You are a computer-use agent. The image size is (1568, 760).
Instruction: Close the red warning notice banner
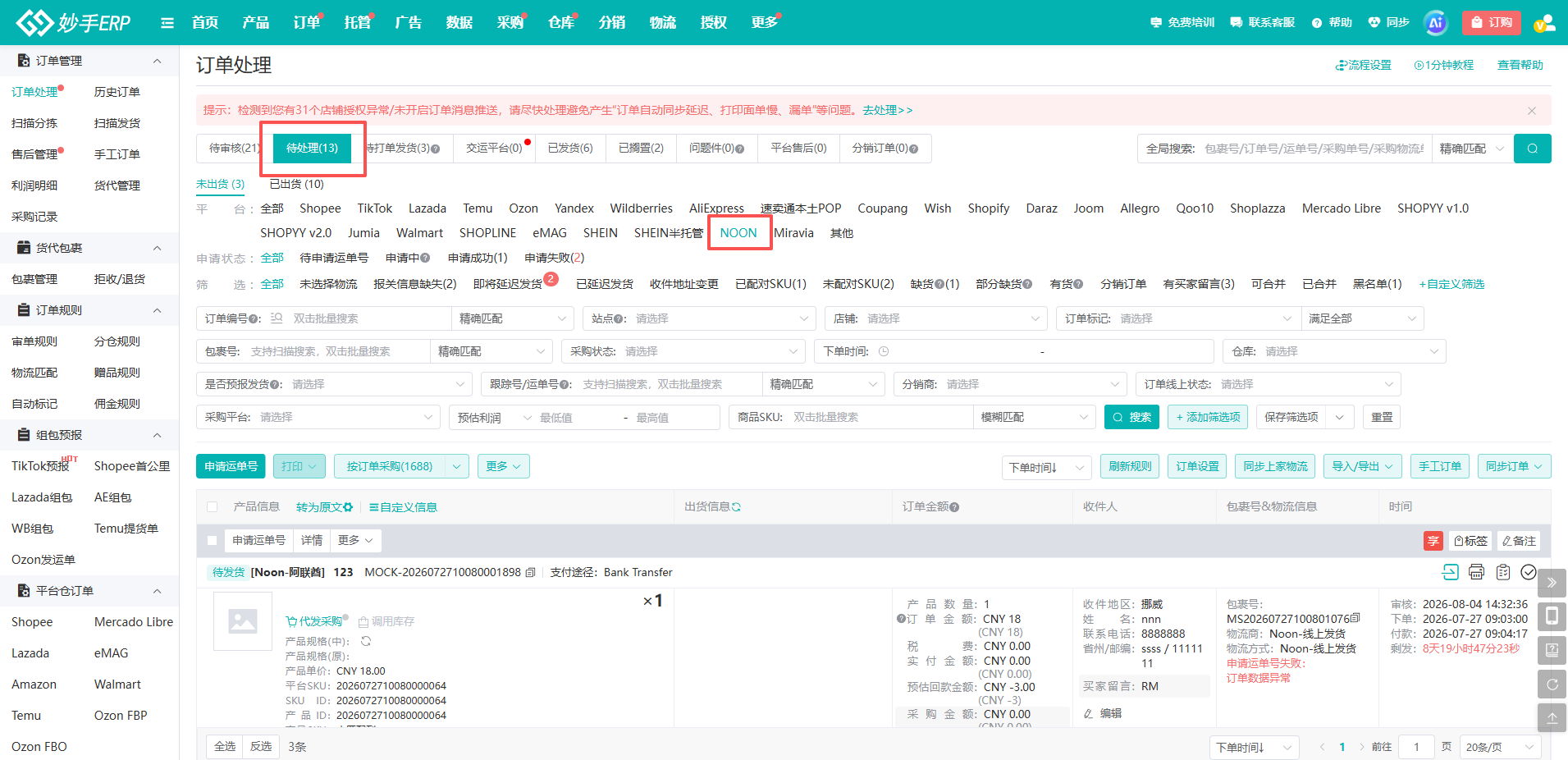1531,111
